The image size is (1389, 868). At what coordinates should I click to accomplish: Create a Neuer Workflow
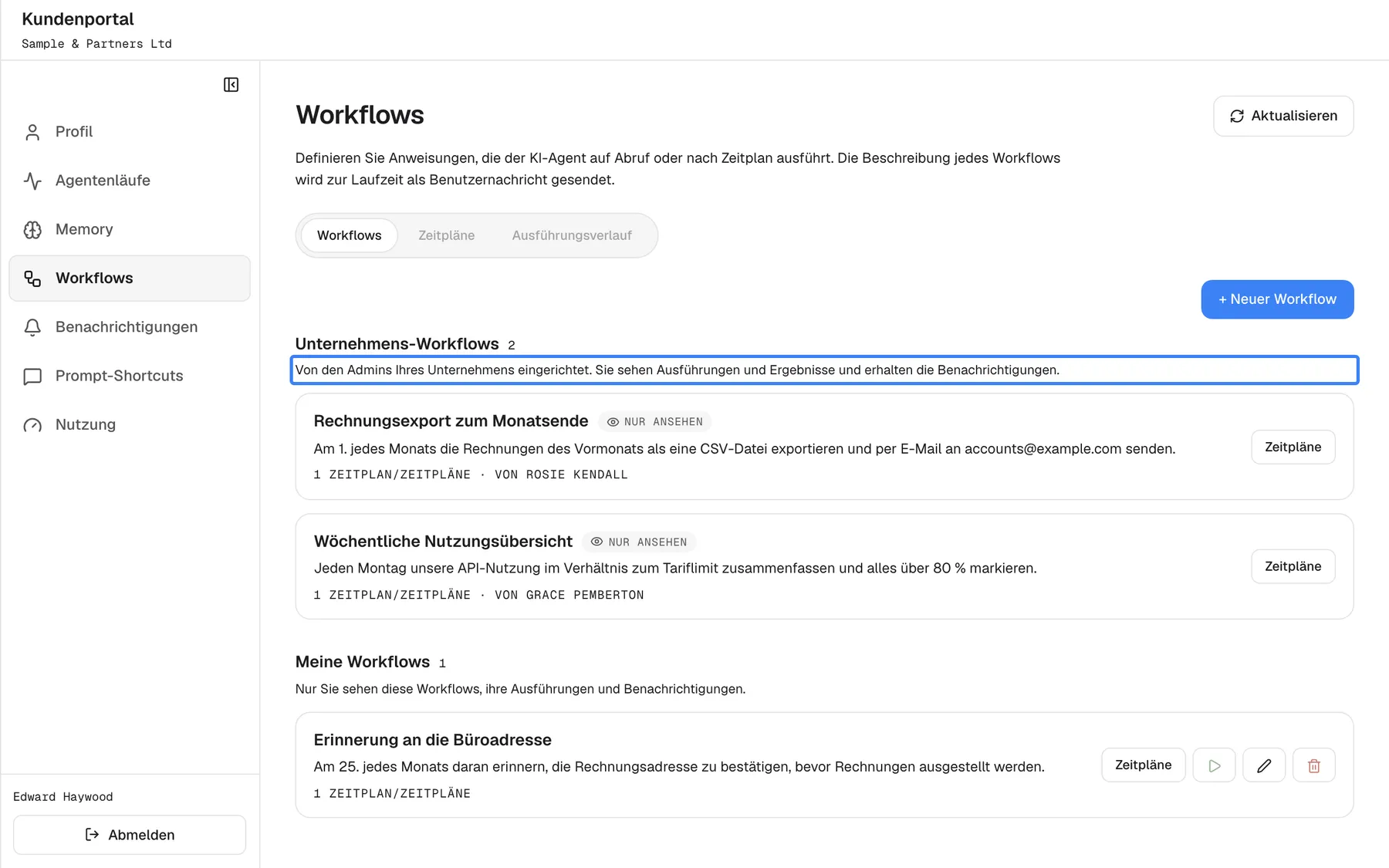(1277, 299)
